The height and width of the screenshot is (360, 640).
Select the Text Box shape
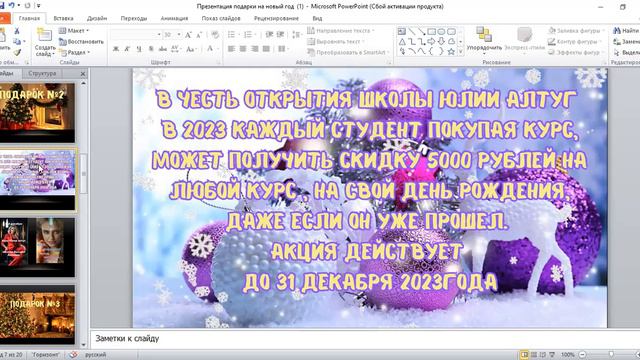click(x=402, y=31)
